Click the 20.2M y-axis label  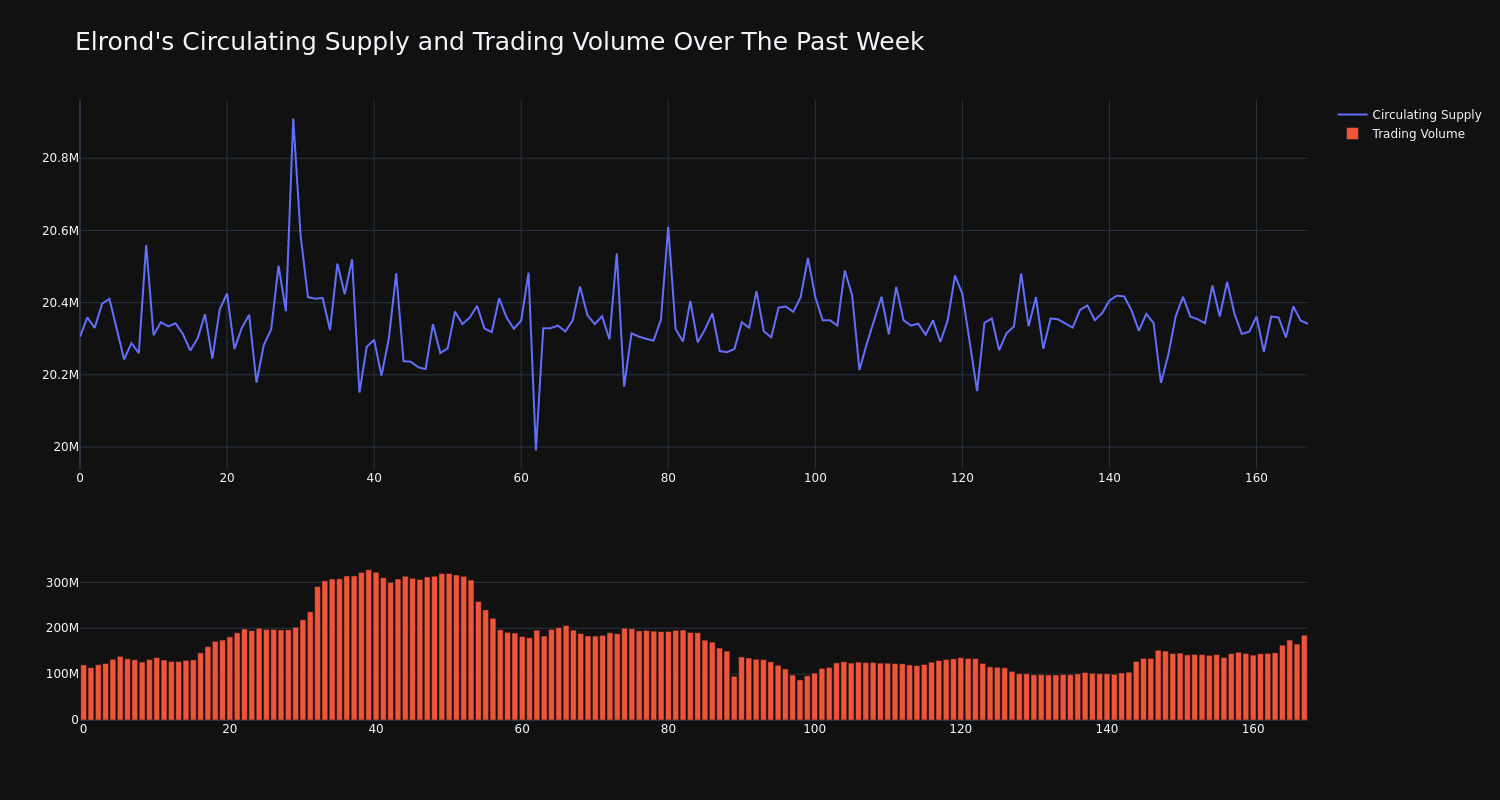[x=60, y=375]
